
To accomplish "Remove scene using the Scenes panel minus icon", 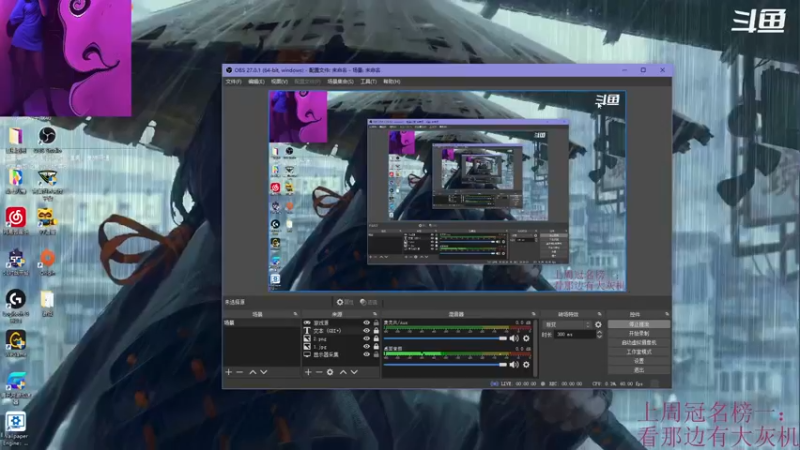I will (x=240, y=372).
